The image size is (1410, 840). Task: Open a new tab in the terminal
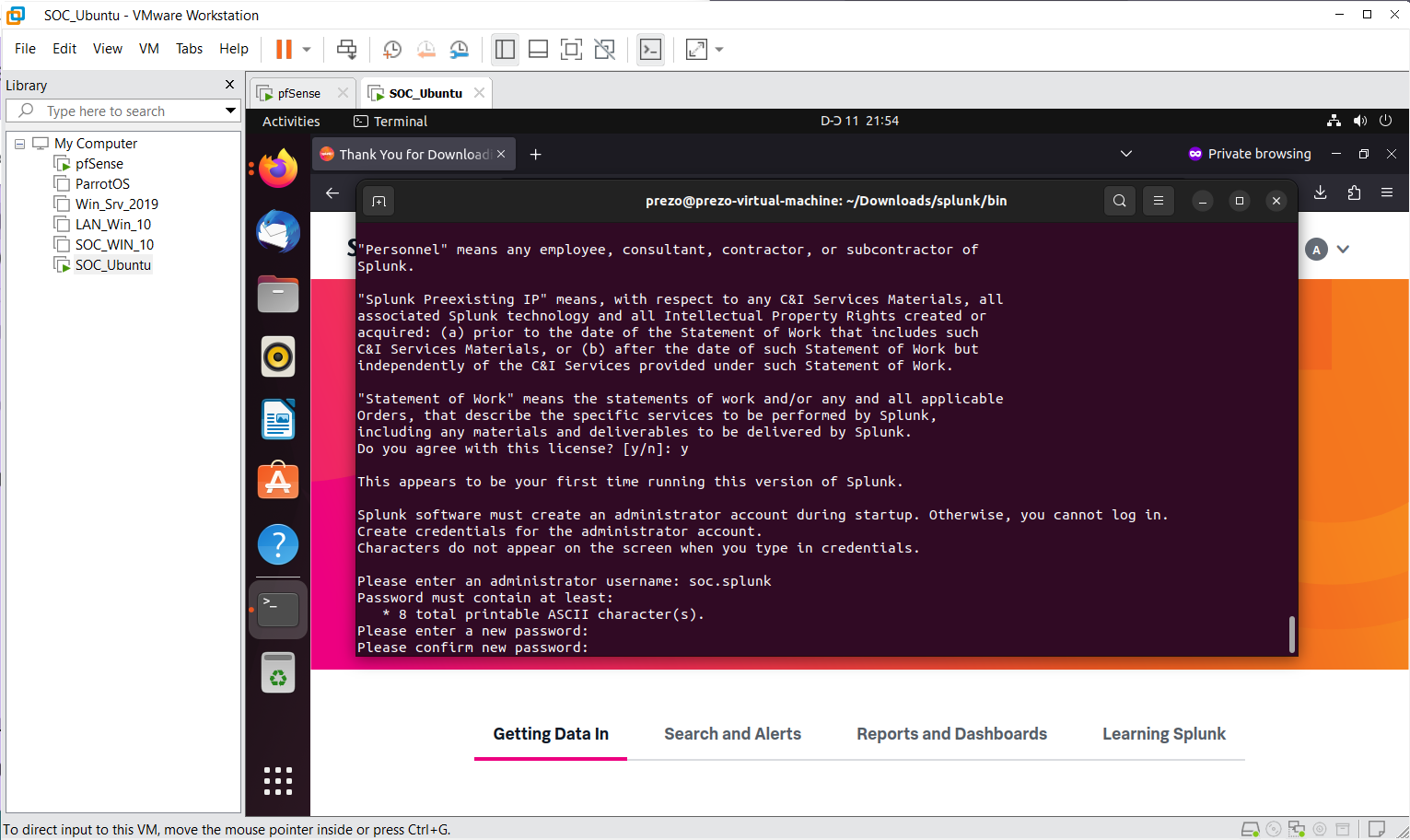click(x=379, y=201)
